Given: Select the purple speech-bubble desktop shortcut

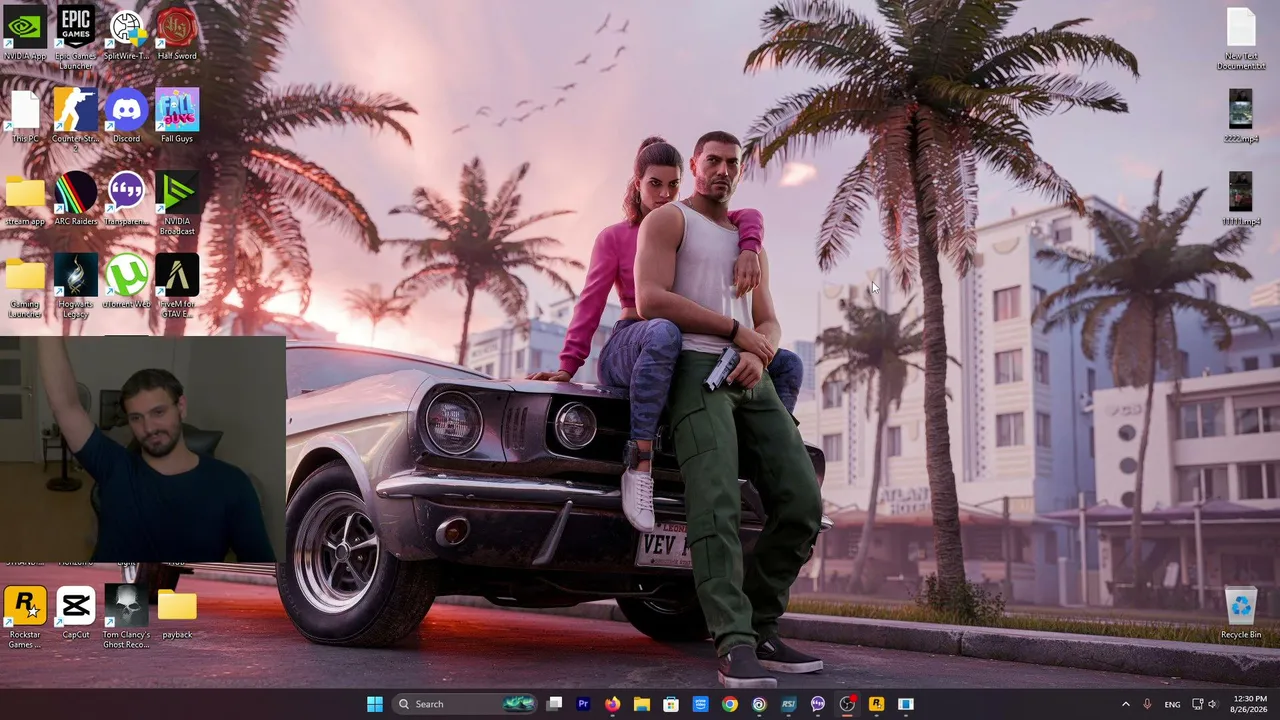Looking at the screenshot, I should click(126, 200).
